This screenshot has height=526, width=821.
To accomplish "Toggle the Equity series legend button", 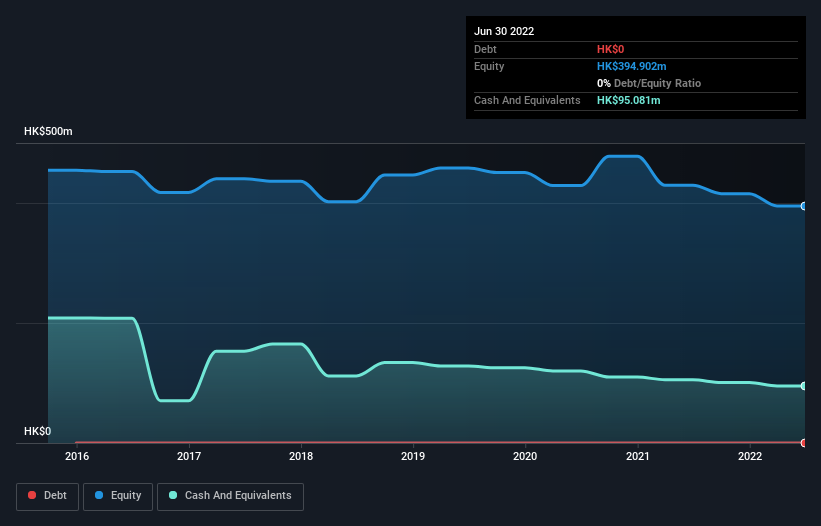I will tap(118, 496).
